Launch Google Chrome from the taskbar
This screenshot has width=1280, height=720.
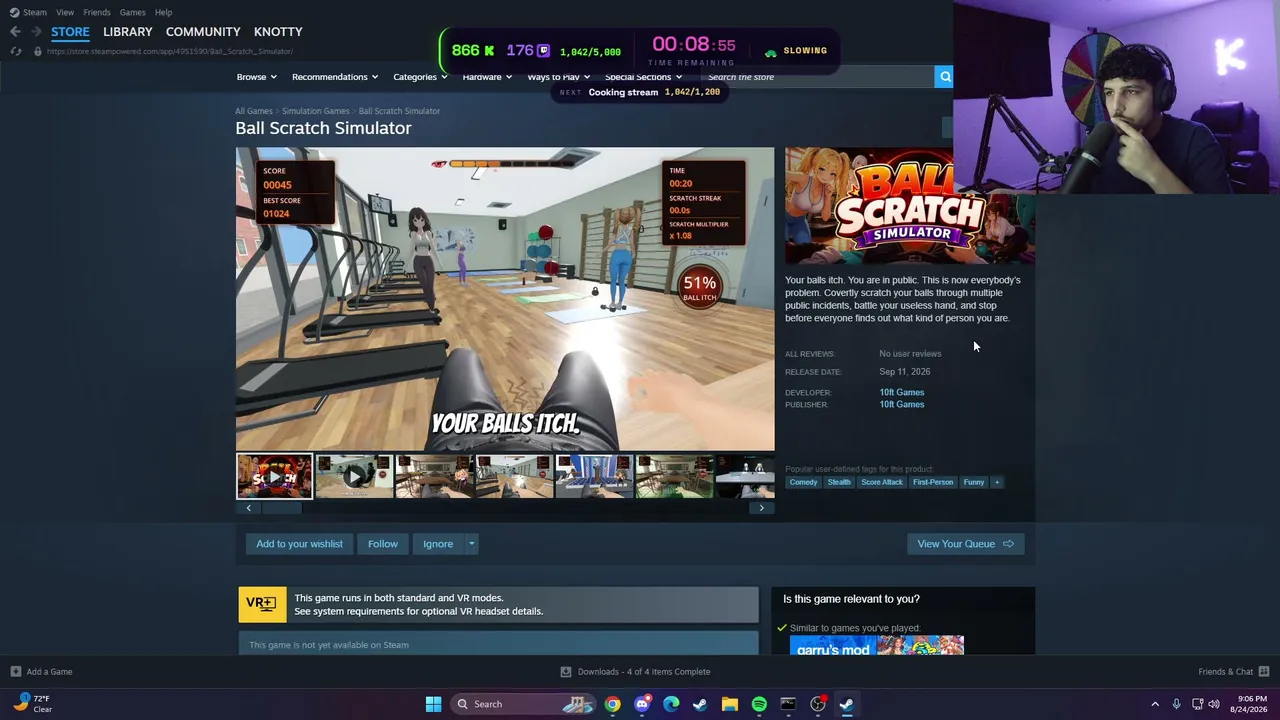[612, 704]
